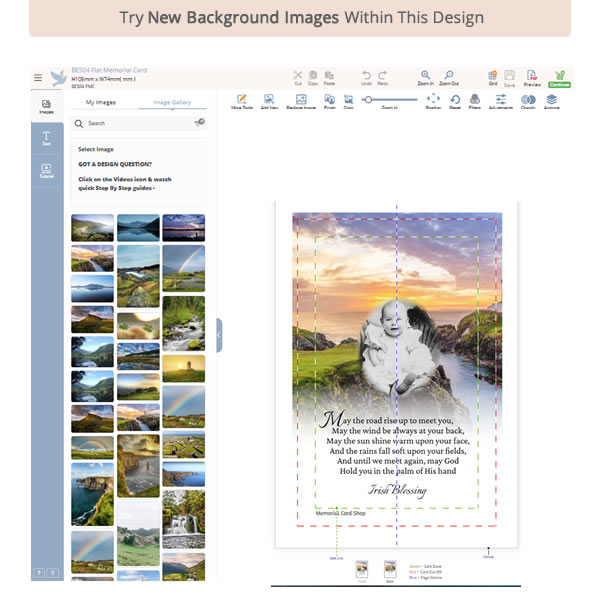Click the Reset rotation icon
The height and width of the screenshot is (600, 600).
[455, 101]
